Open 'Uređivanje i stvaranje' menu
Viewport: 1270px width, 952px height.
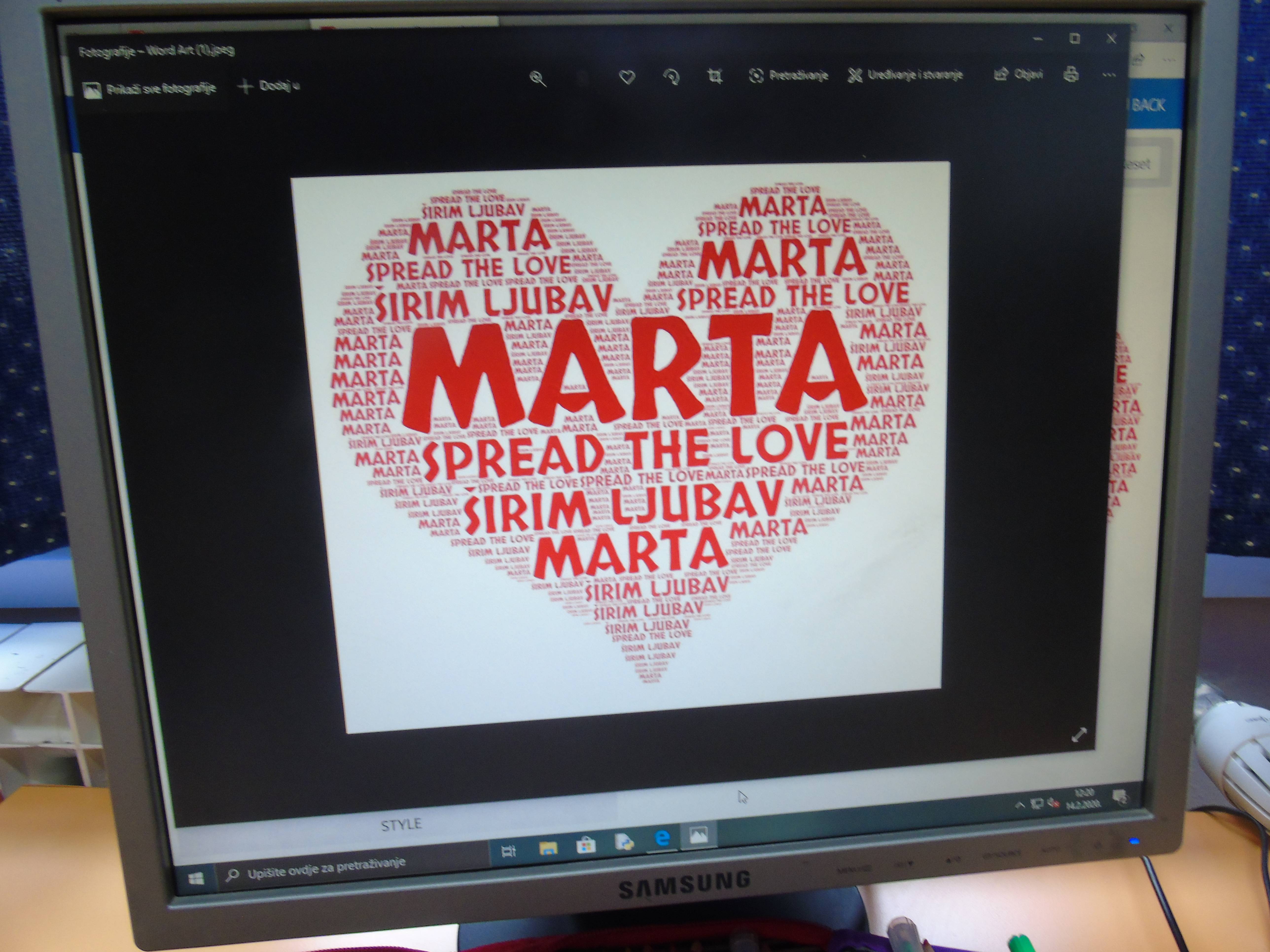click(905, 75)
